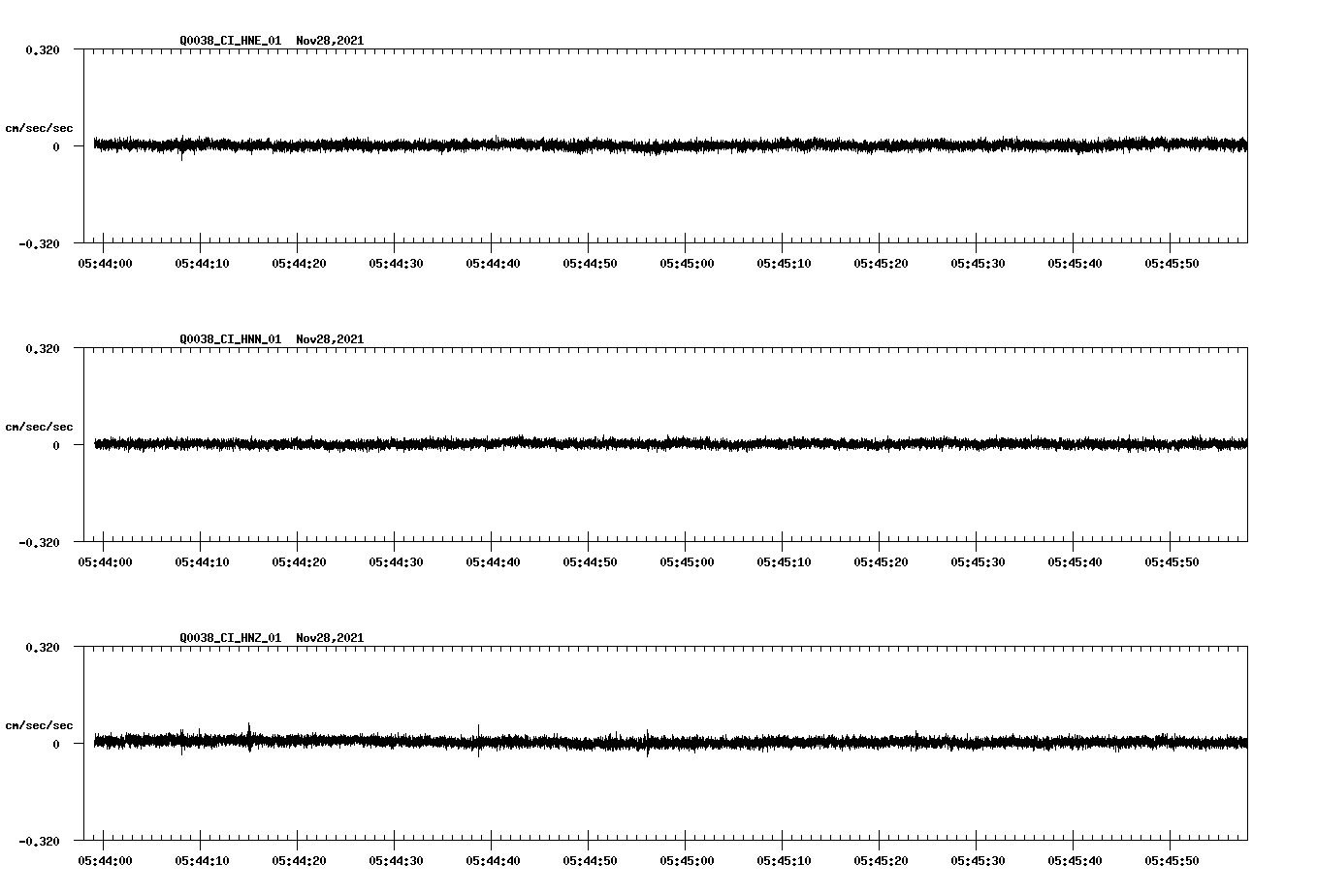
Task: Pick 05:45:50 time label under HNZ plot
Action: [x=1172, y=861]
